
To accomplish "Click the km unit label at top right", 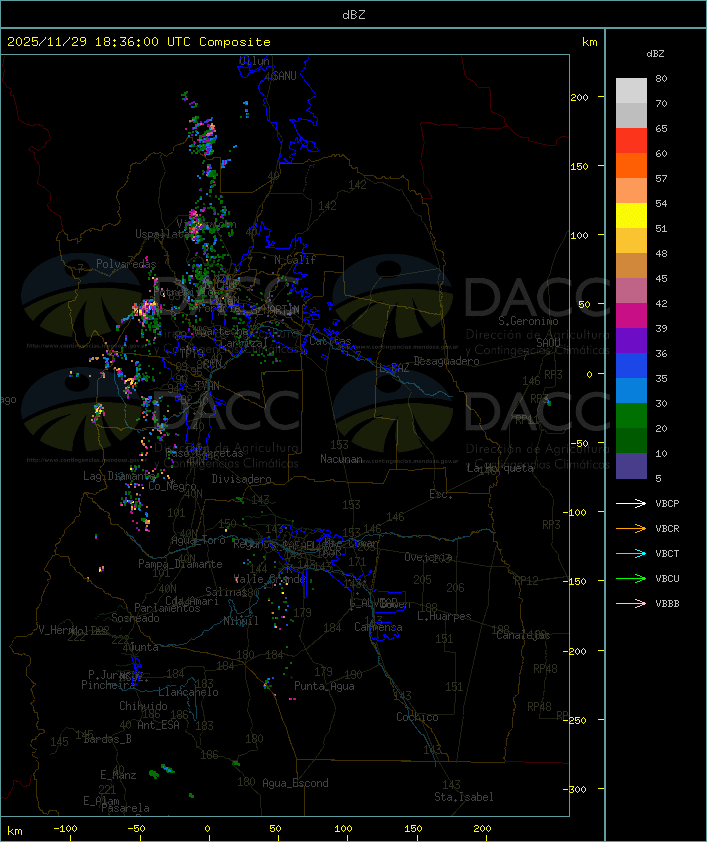I will pyautogui.click(x=589, y=42).
